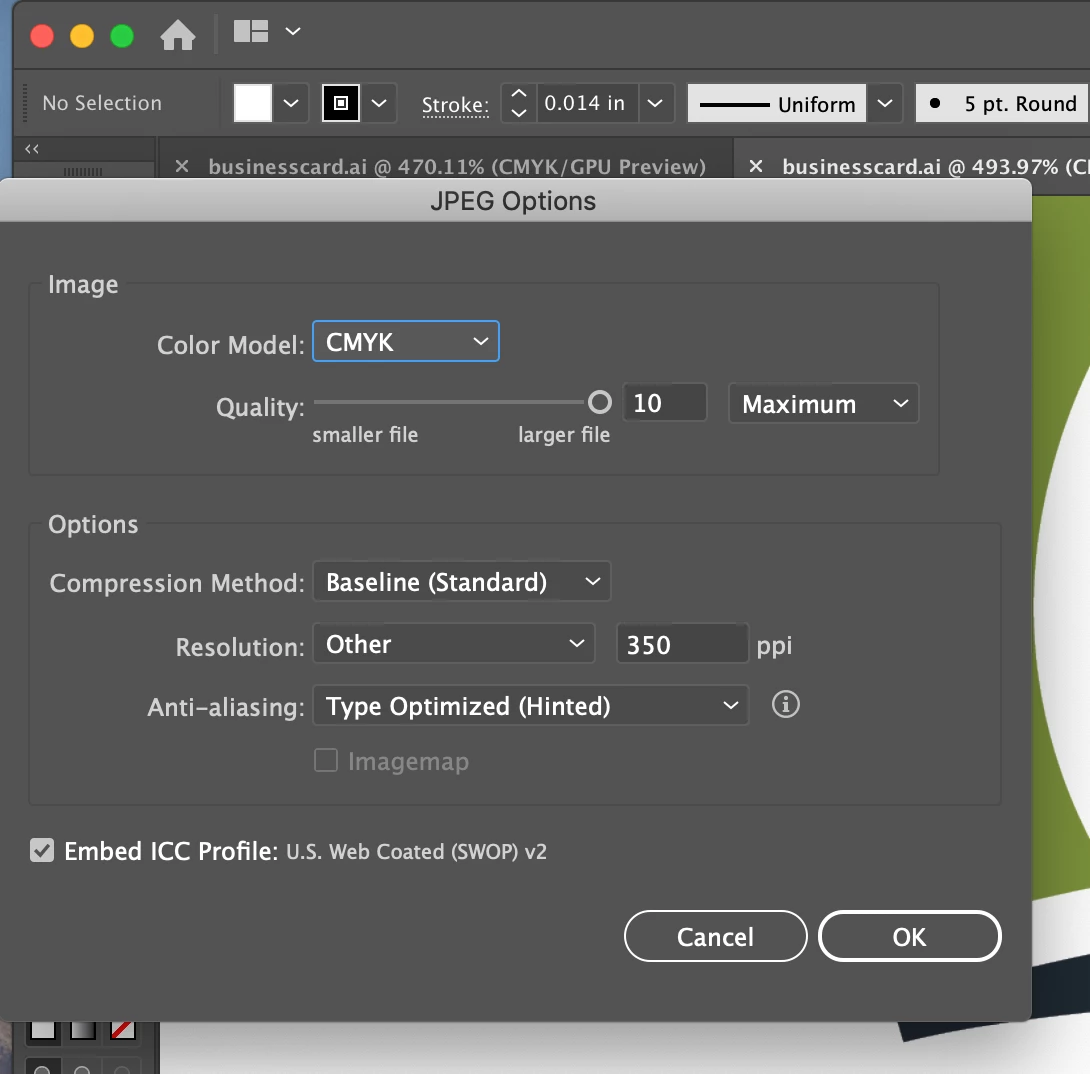1090x1074 pixels.
Task: Open the arrange documents layout icon
Action: pos(250,31)
